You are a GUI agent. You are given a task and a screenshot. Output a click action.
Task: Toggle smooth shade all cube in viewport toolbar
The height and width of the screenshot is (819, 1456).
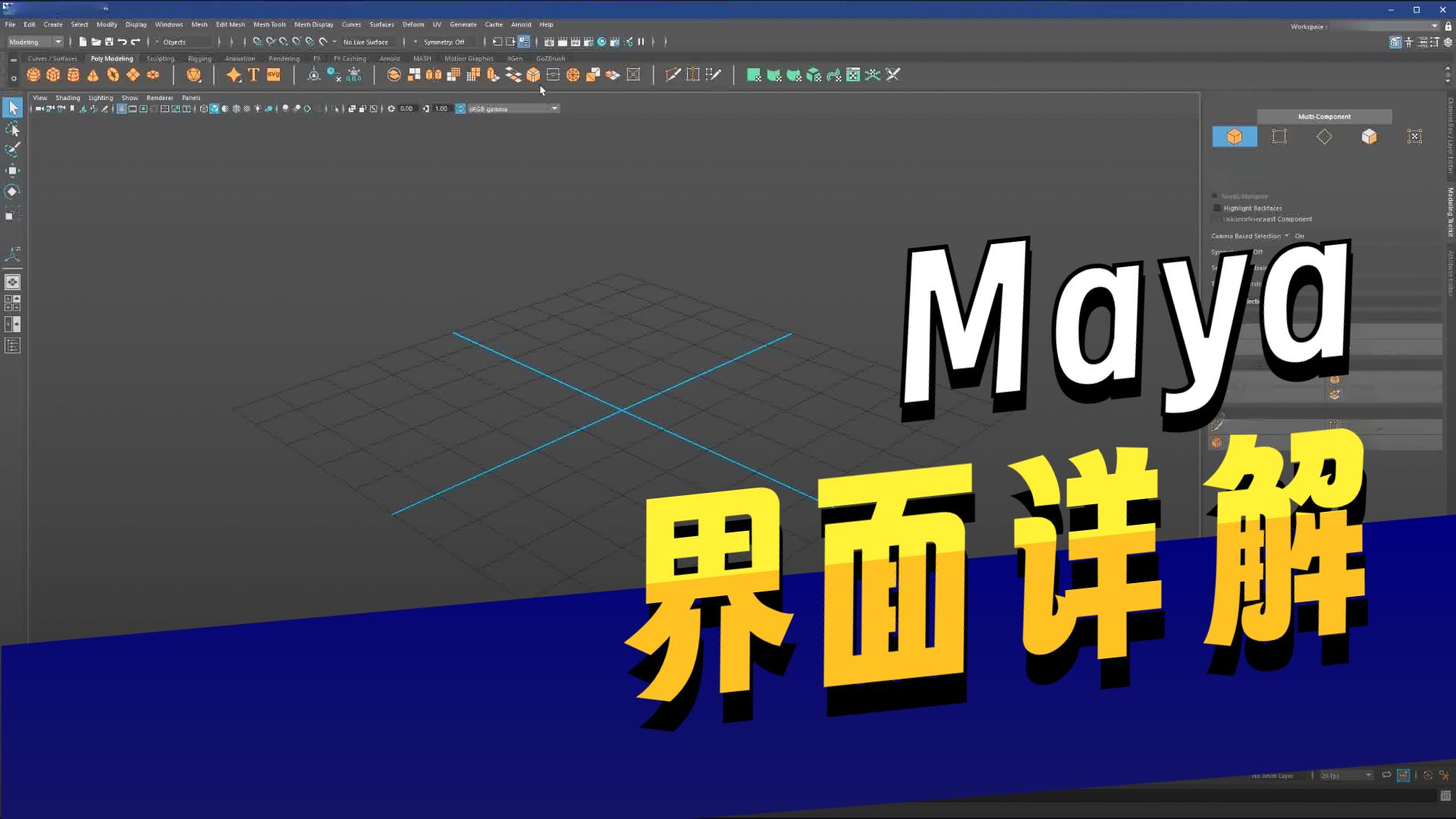tap(214, 108)
